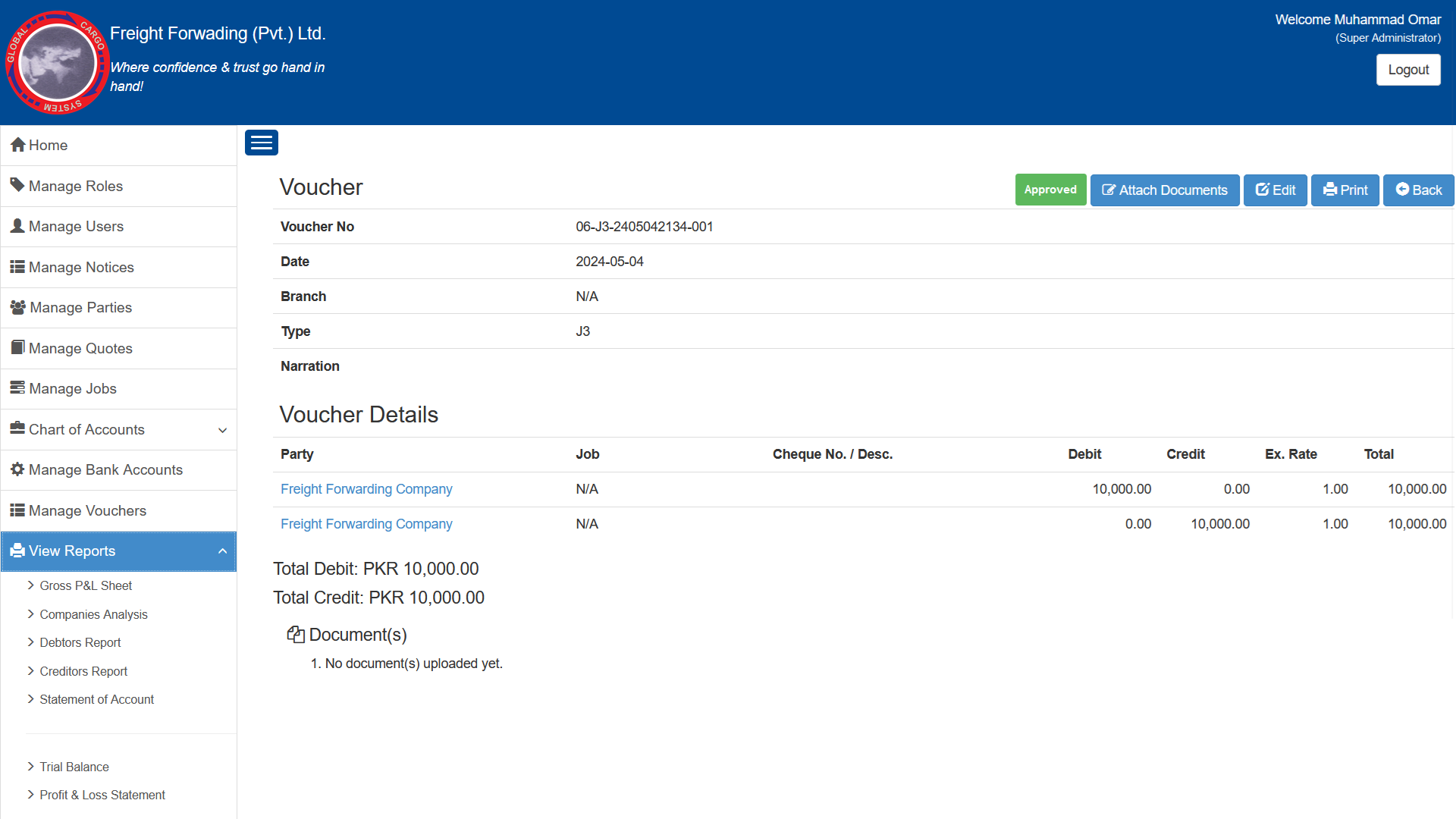The image size is (1456, 819).
Task: Click the Chart of Accounts briefcase icon
Action: click(17, 428)
